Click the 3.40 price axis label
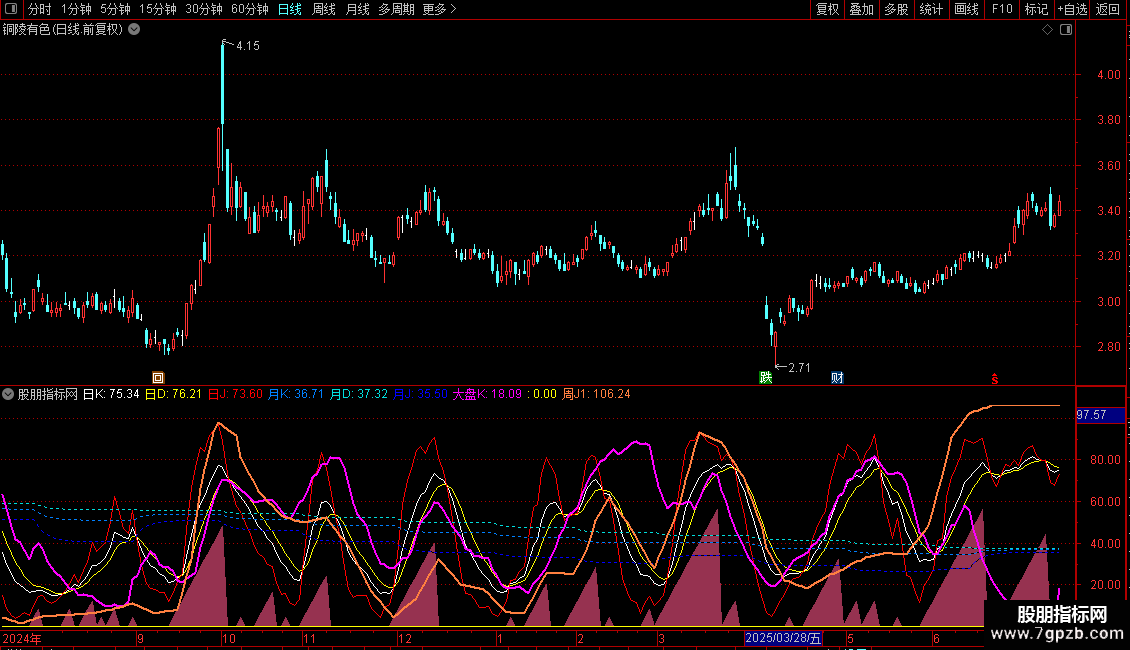 1108,211
